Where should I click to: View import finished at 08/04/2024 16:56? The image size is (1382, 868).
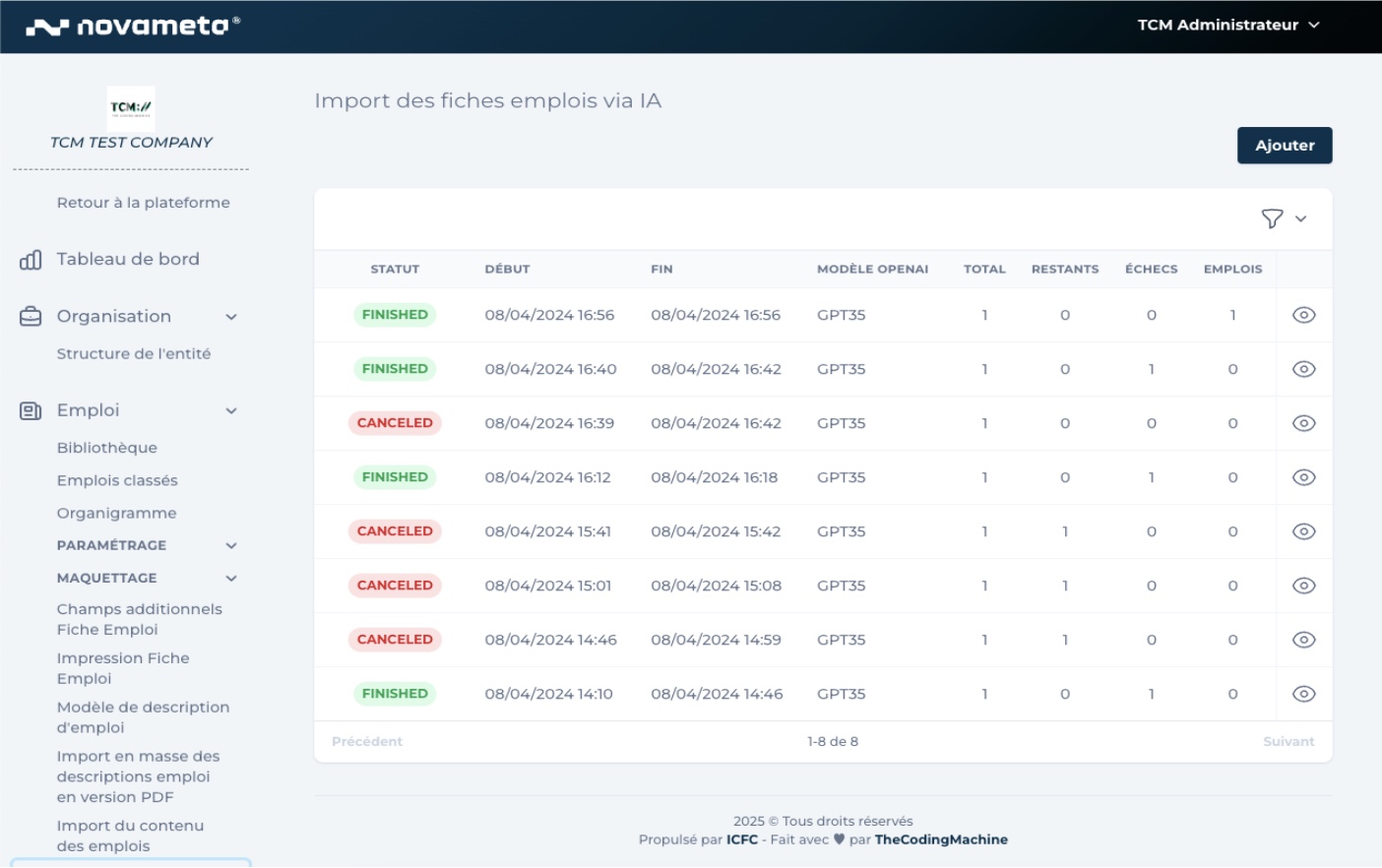pos(1303,315)
